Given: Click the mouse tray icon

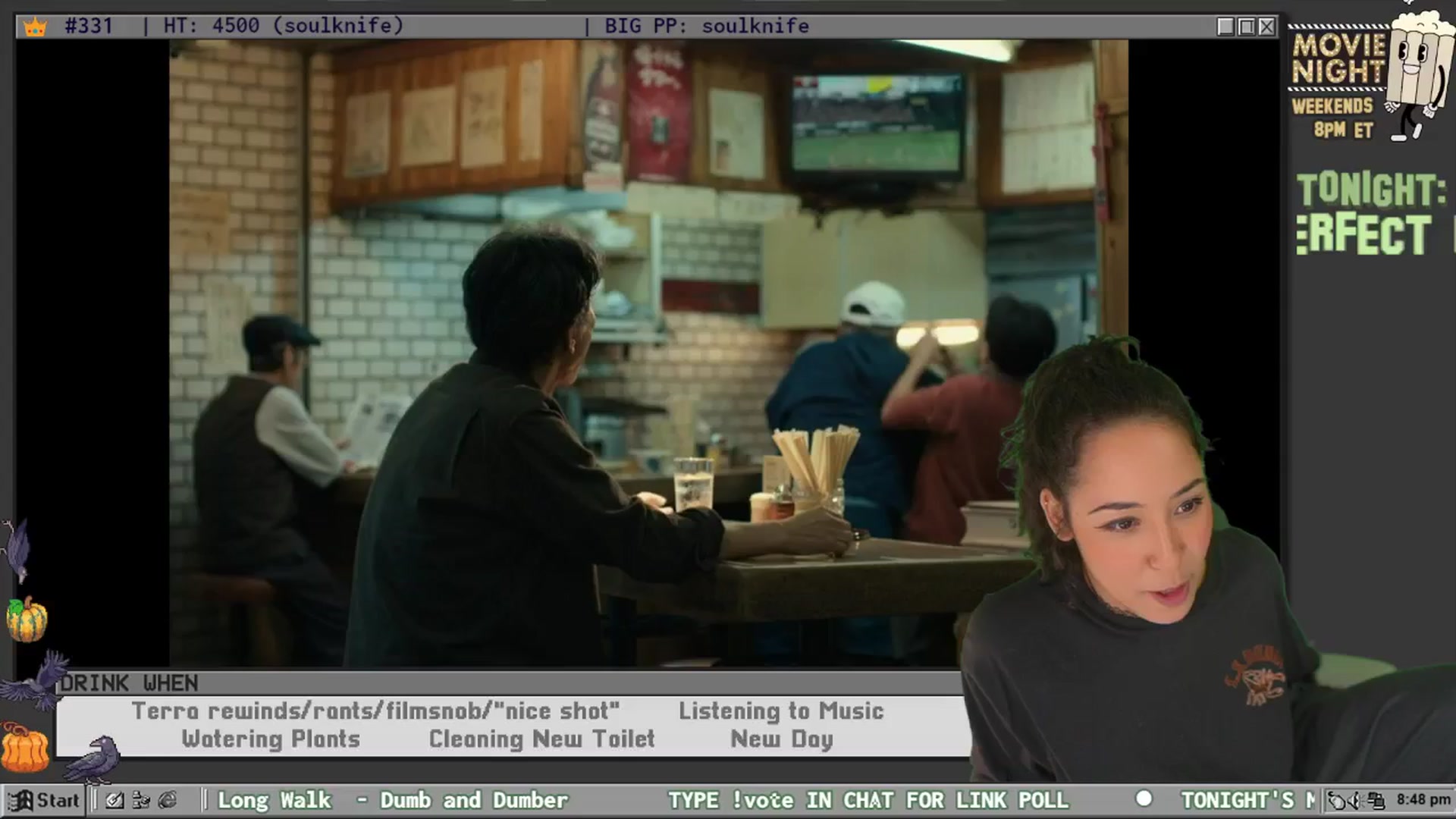Looking at the screenshot, I should (x=1337, y=800).
